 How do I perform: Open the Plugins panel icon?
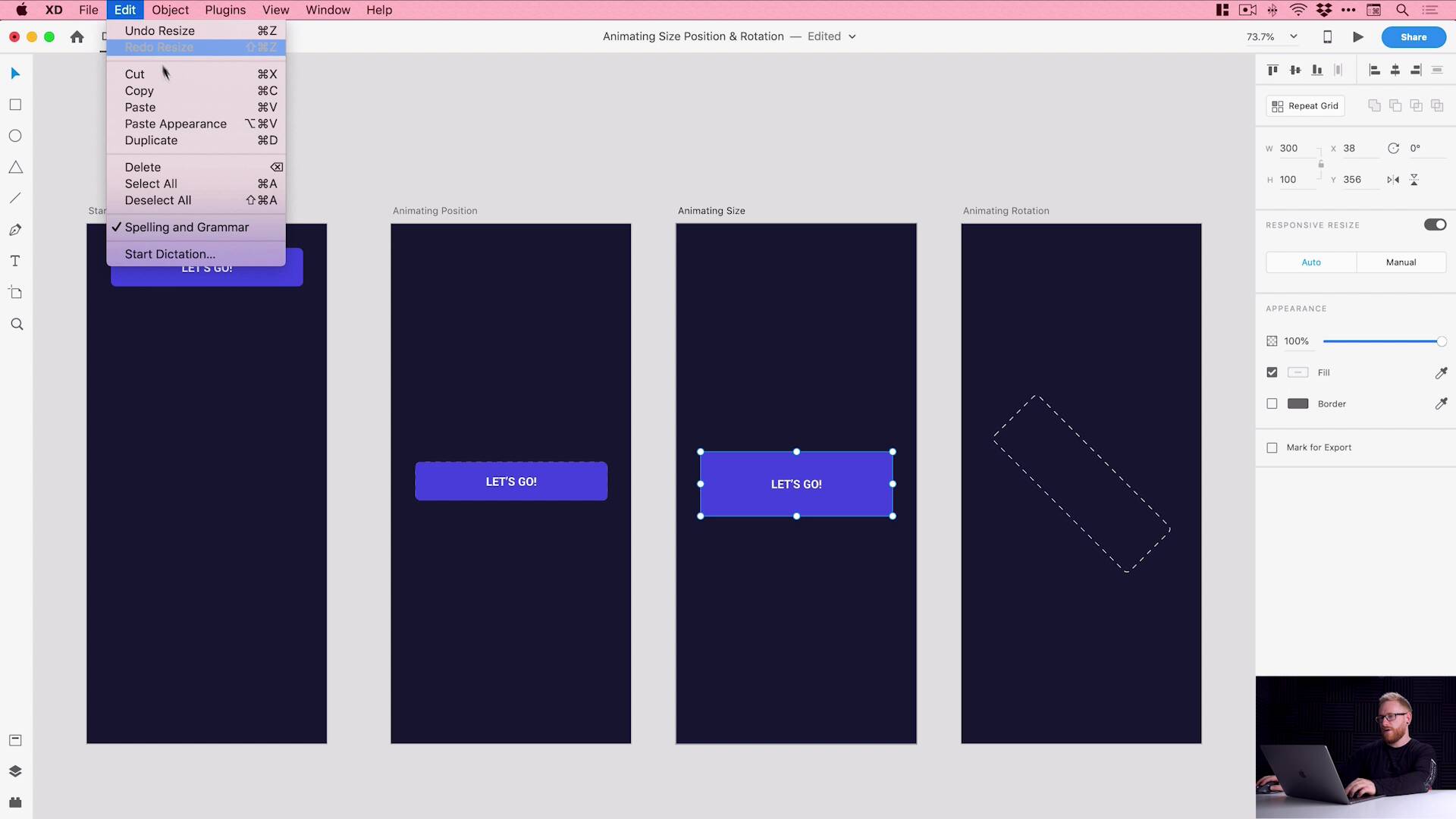click(x=15, y=802)
